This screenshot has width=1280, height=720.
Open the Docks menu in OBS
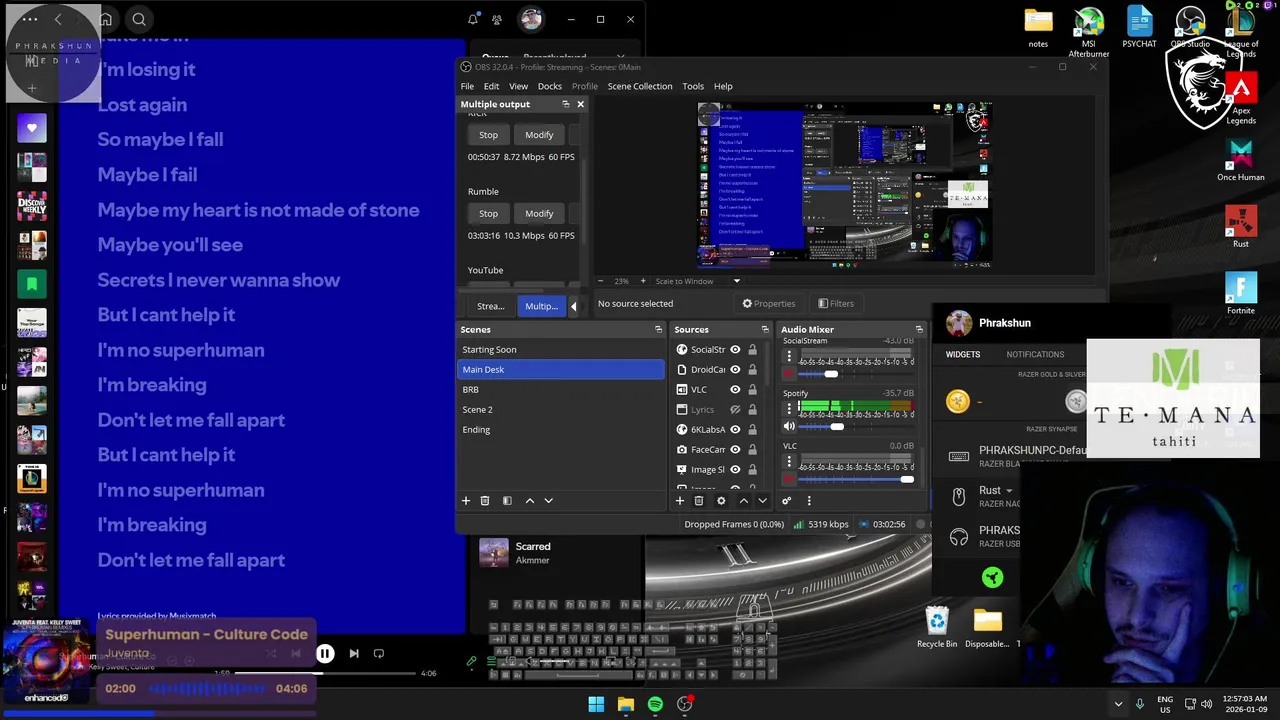[550, 86]
